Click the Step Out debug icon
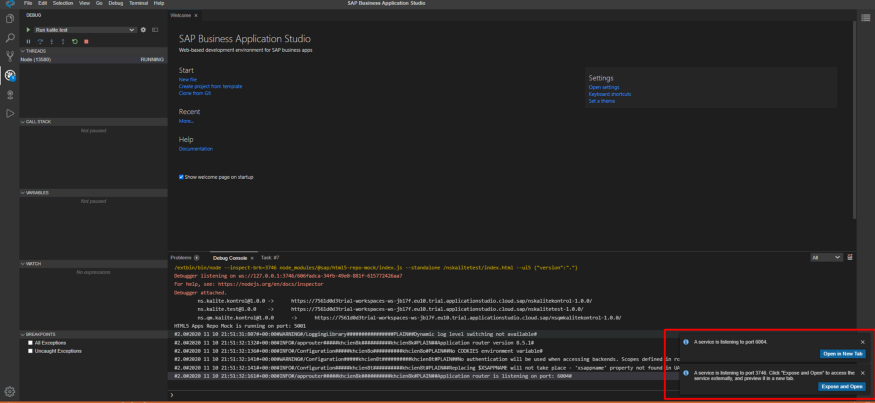Viewport: 875px width, 403px height. tap(63, 41)
